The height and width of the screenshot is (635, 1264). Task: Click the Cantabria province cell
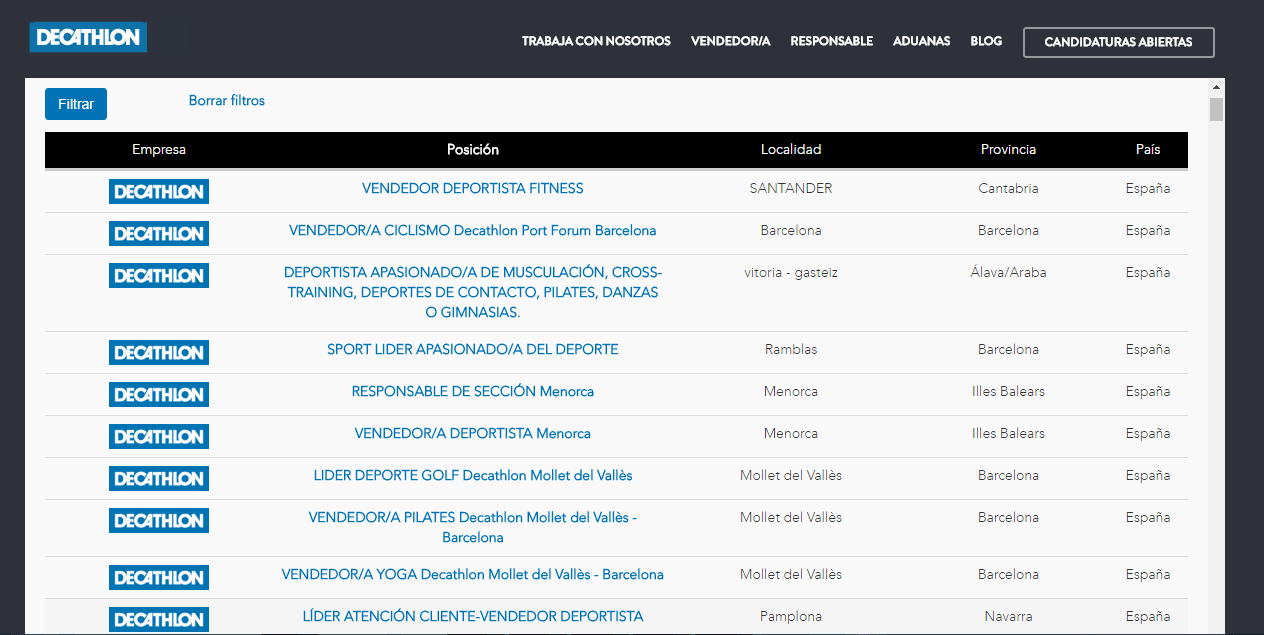[1008, 189]
